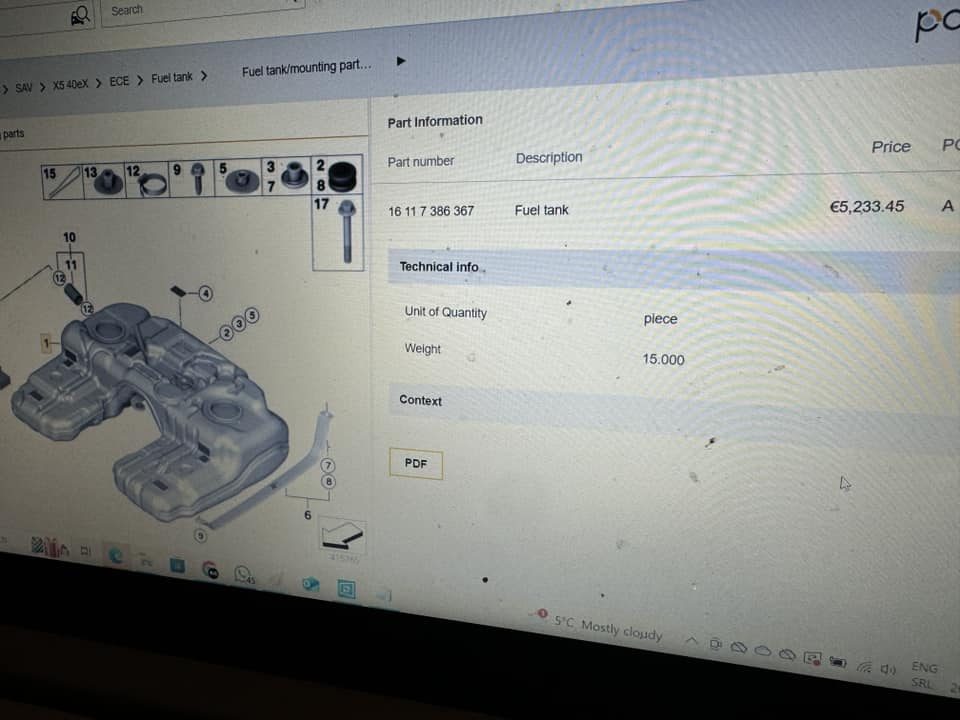The height and width of the screenshot is (720, 960).
Task: Click the middle OneDrive cloud tray icon
Action: 762,651
